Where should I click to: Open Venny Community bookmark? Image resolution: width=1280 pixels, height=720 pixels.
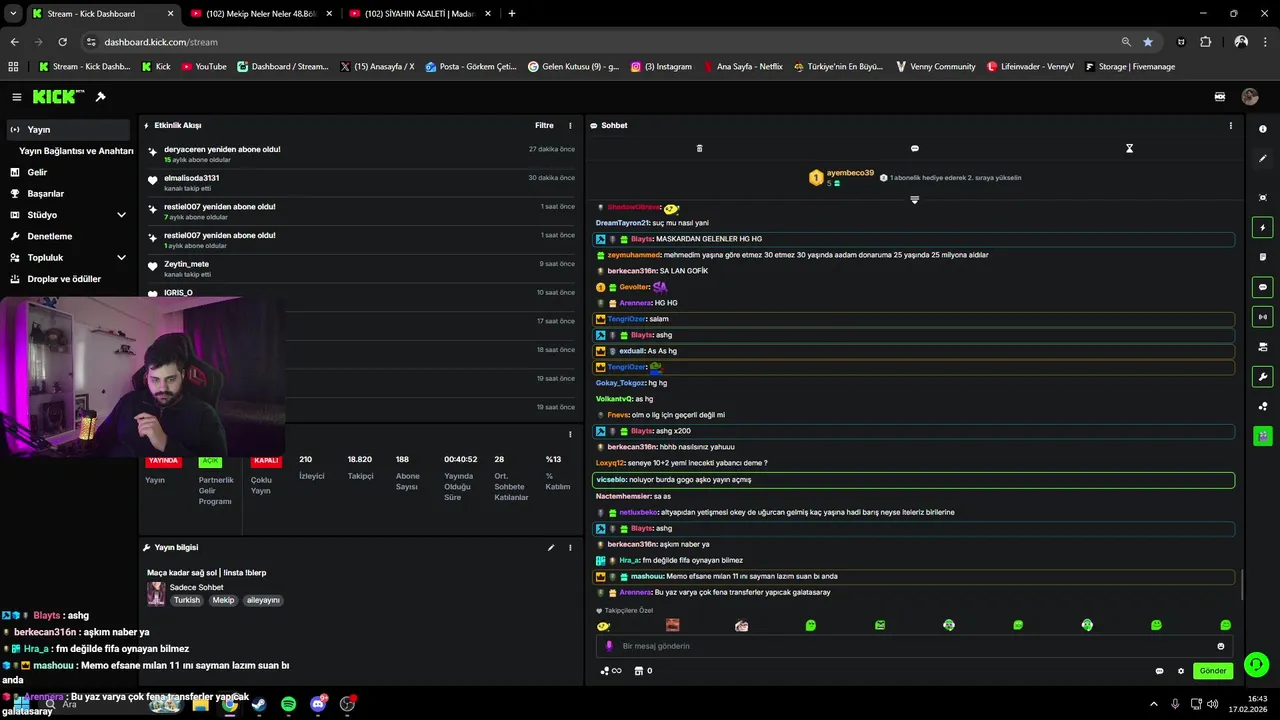(x=935, y=67)
